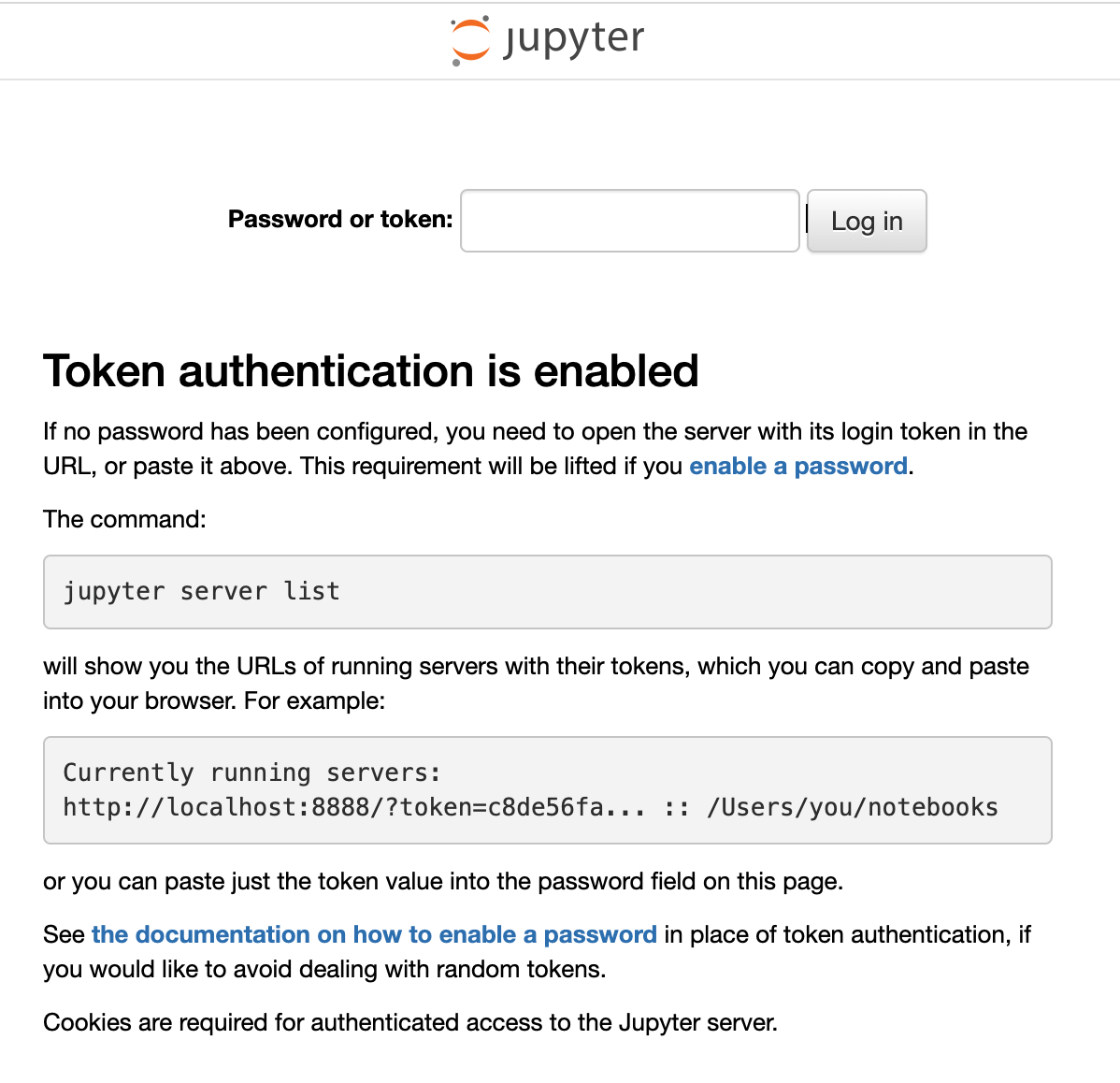Click the localhost:8888 token URL in the example
Screen dimensions: 1120x1083
[x=353, y=807]
